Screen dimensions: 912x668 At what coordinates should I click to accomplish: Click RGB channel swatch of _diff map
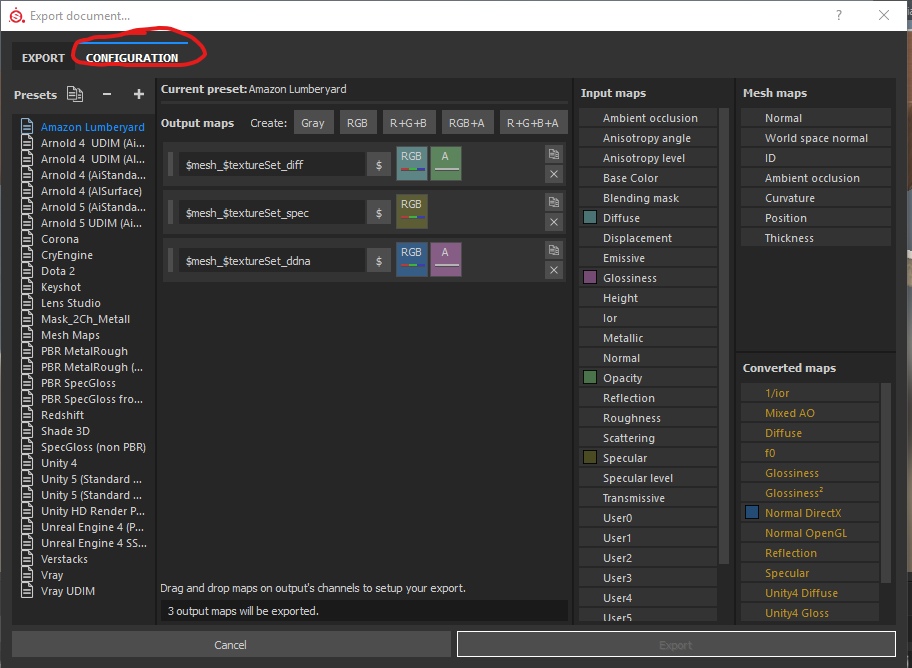click(x=411, y=164)
